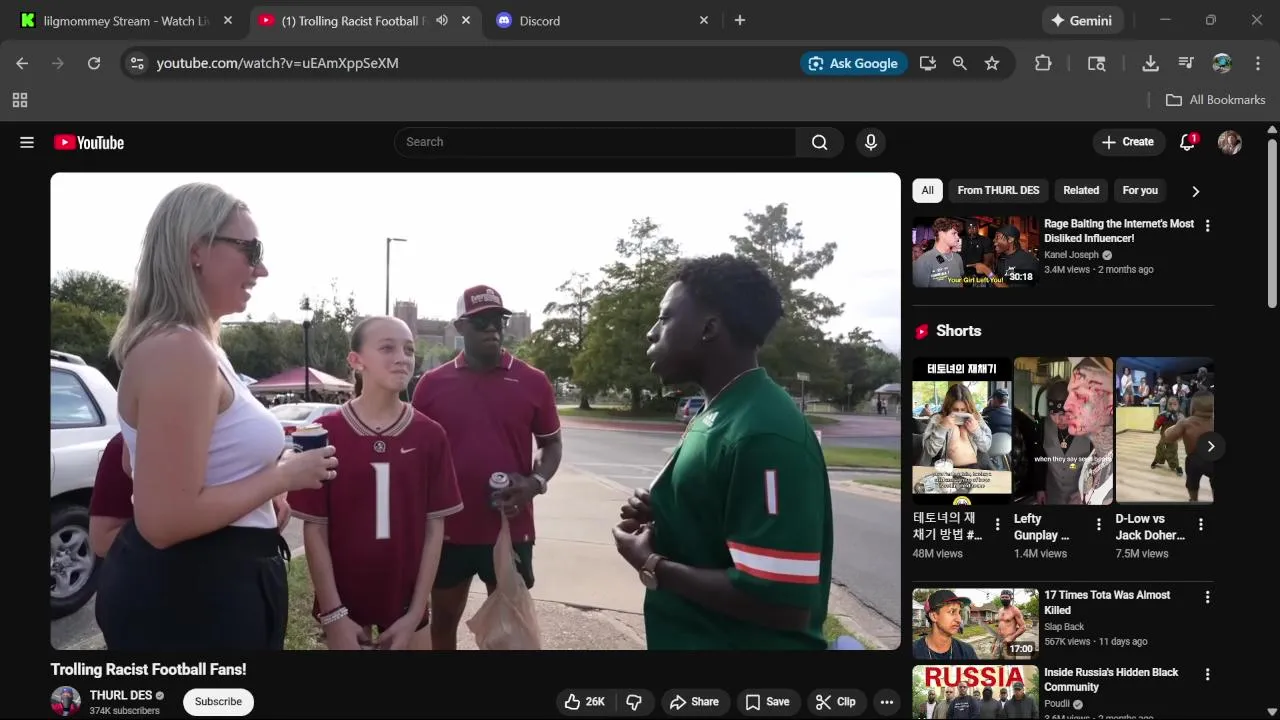Open 17 Times Tota Was Almost Killed thumbnail
The height and width of the screenshot is (720, 1280).
975,624
